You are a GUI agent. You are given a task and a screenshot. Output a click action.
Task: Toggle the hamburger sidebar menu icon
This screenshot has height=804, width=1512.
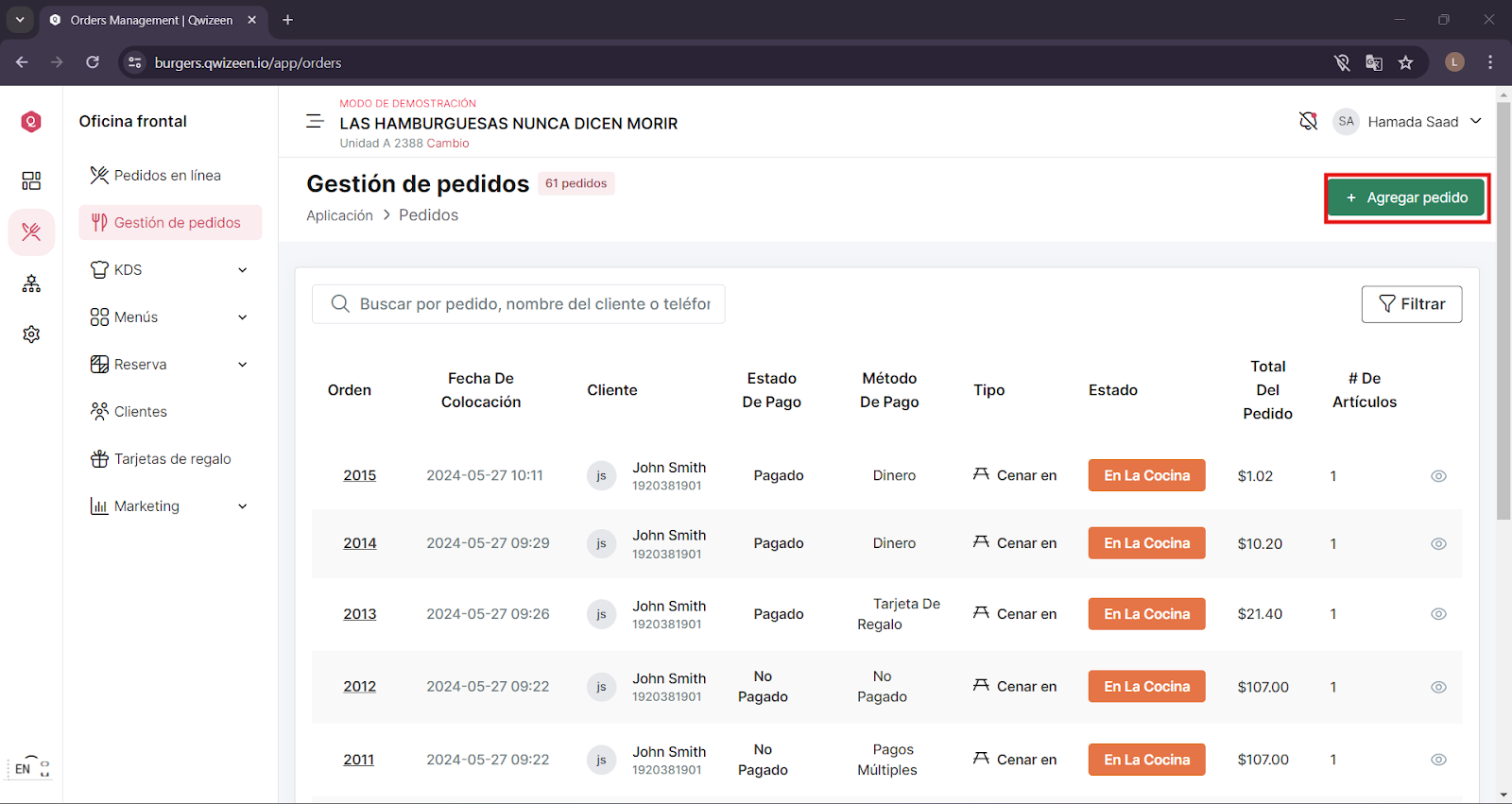[x=316, y=121]
